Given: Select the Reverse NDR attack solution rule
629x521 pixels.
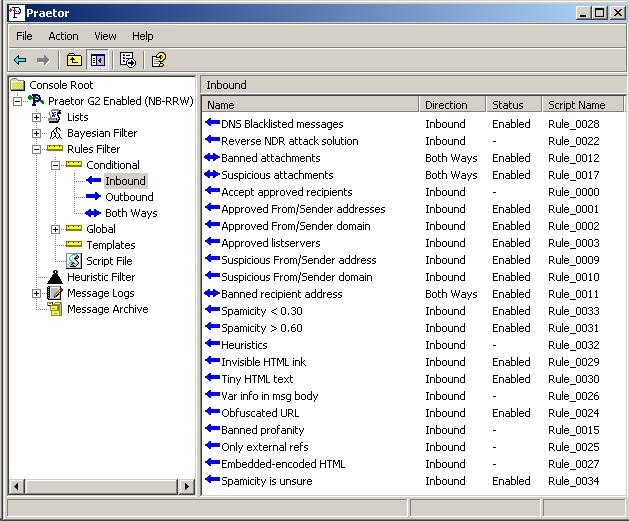Looking at the screenshot, I should tap(290, 141).
